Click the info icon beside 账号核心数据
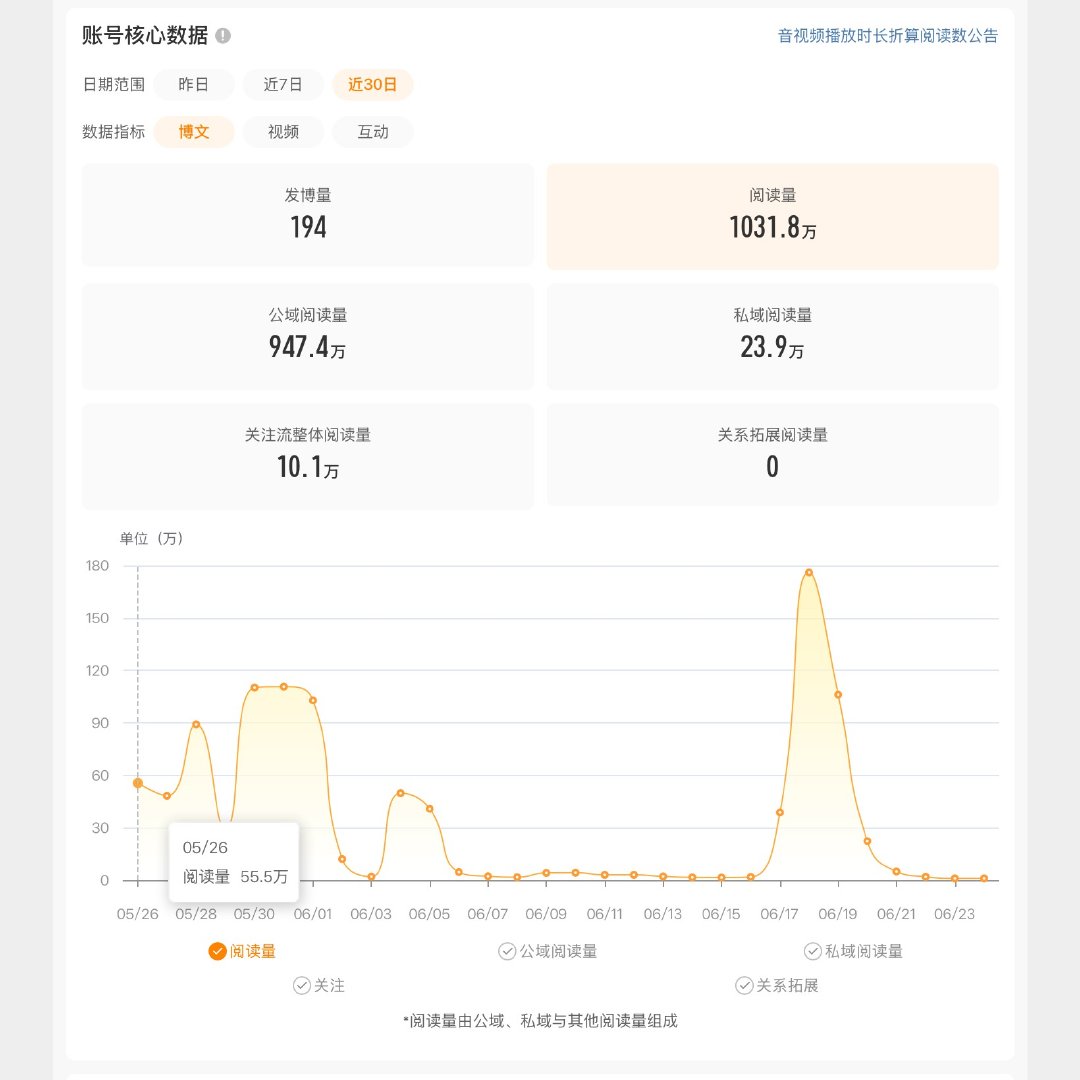 222,36
